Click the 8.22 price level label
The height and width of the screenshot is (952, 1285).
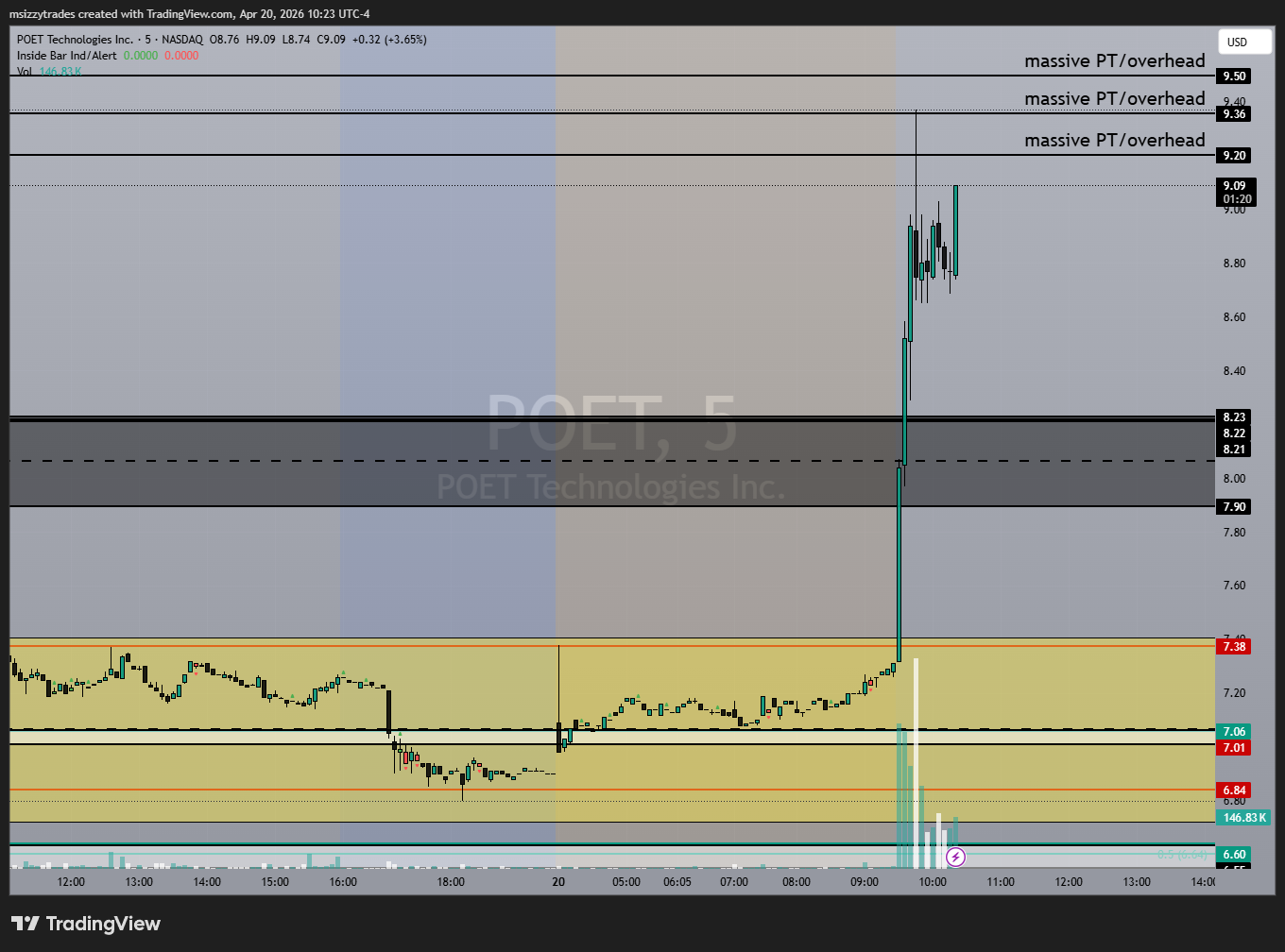click(1235, 433)
